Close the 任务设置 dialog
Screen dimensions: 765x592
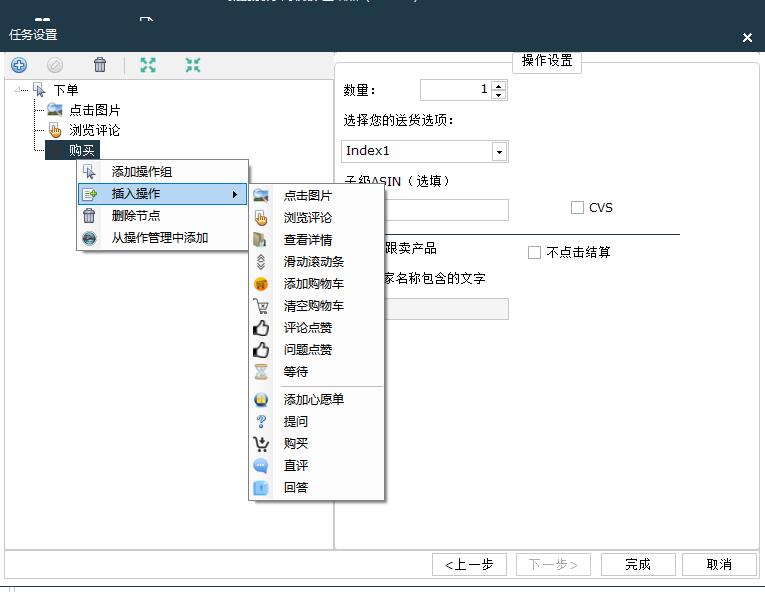(x=747, y=38)
